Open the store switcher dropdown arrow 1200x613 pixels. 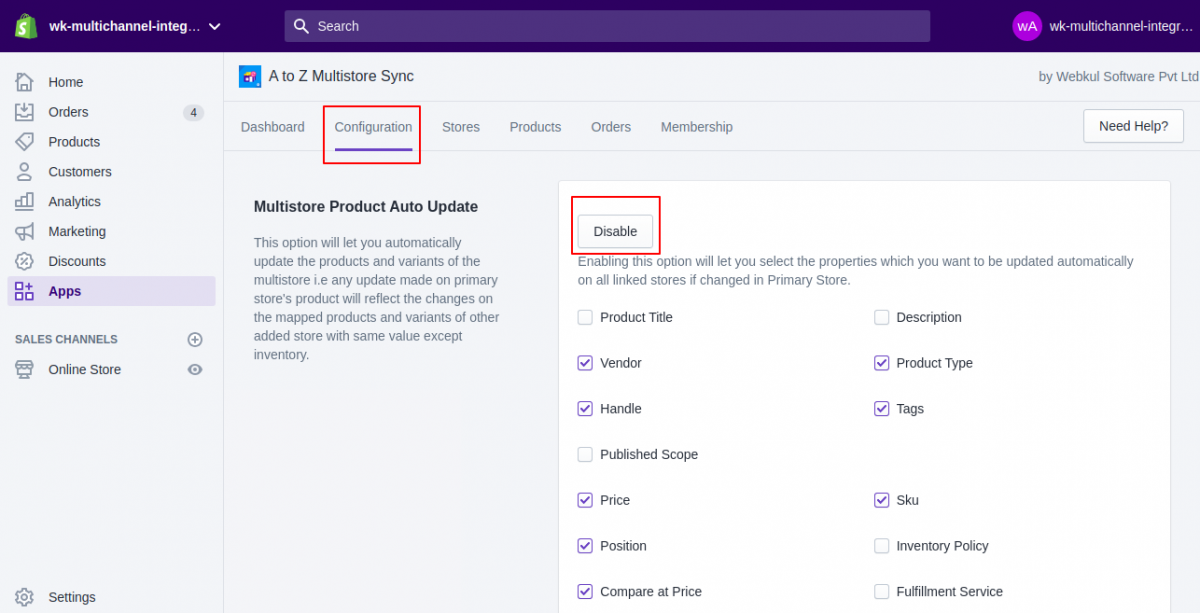click(x=215, y=26)
